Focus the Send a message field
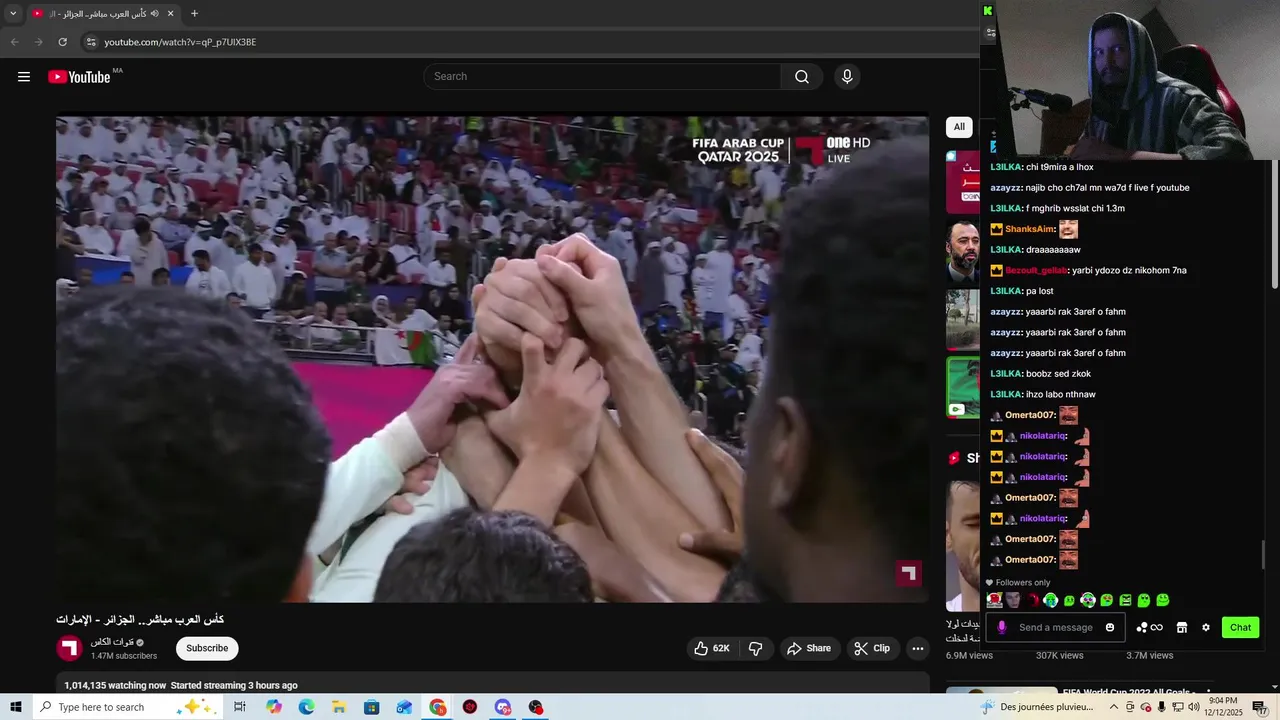Viewport: 1280px width, 720px height. [1056, 627]
